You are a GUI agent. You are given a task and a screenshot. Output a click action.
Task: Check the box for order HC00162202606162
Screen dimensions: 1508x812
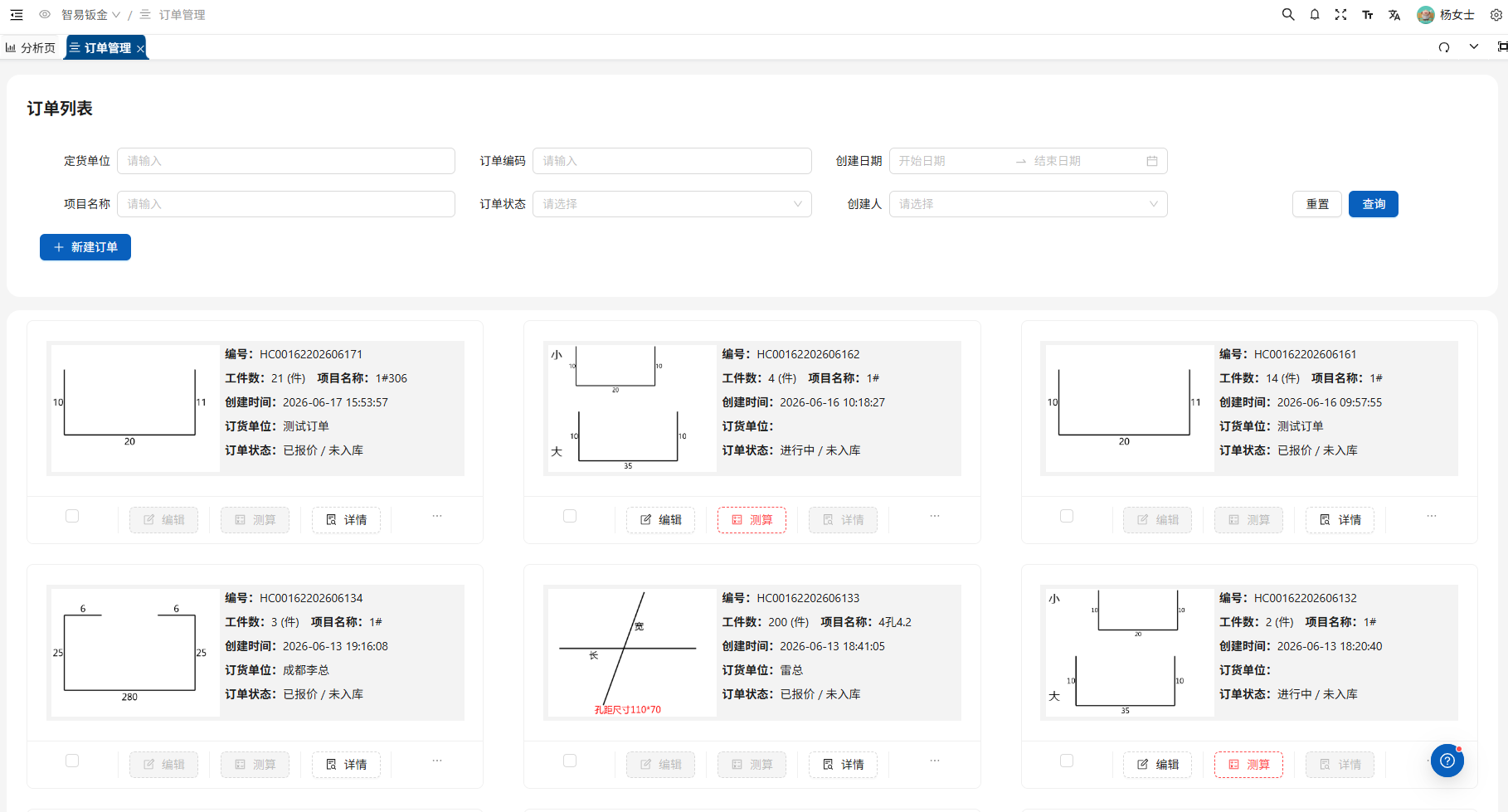570,516
